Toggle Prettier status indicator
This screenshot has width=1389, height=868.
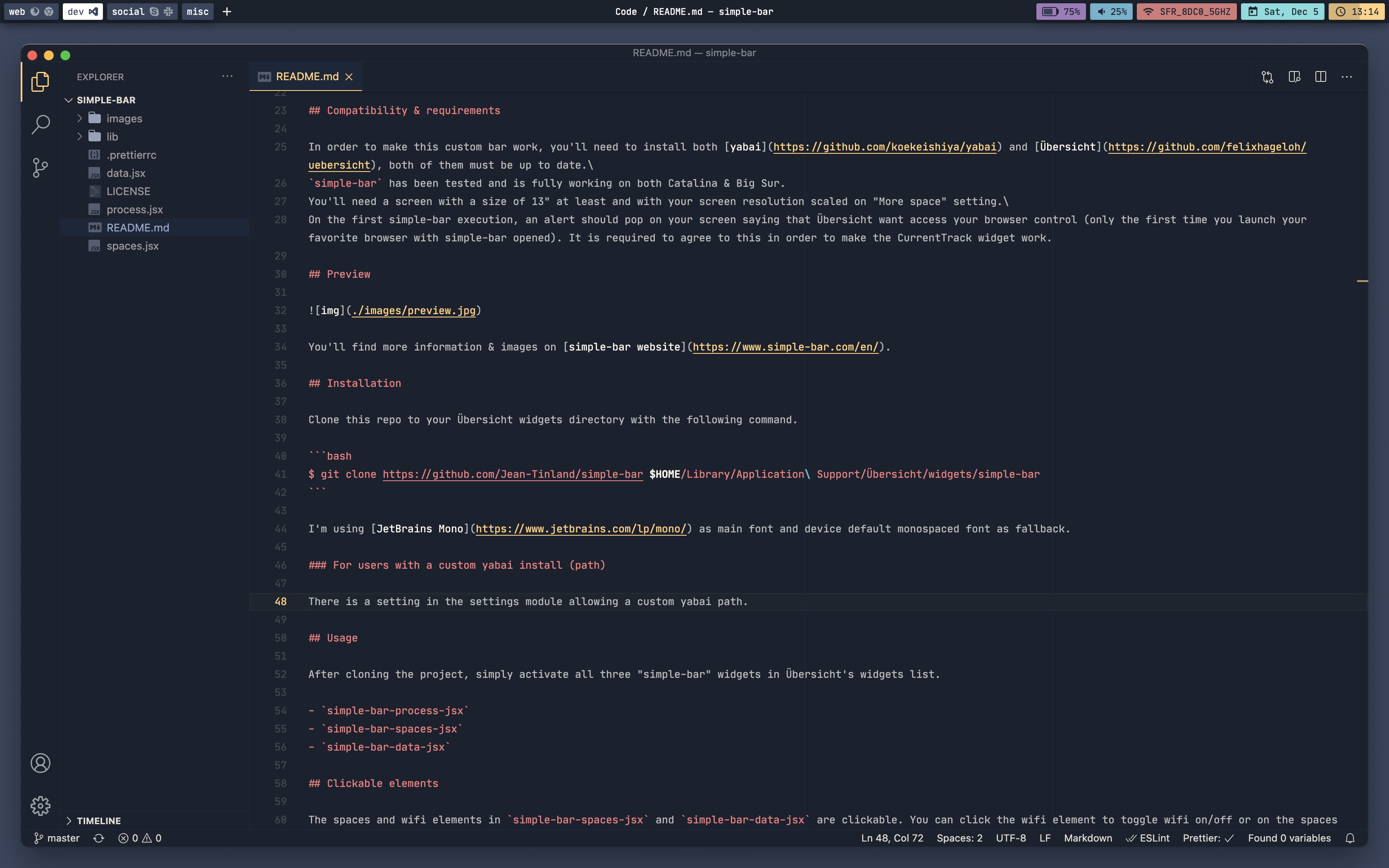(x=1208, y=838)
